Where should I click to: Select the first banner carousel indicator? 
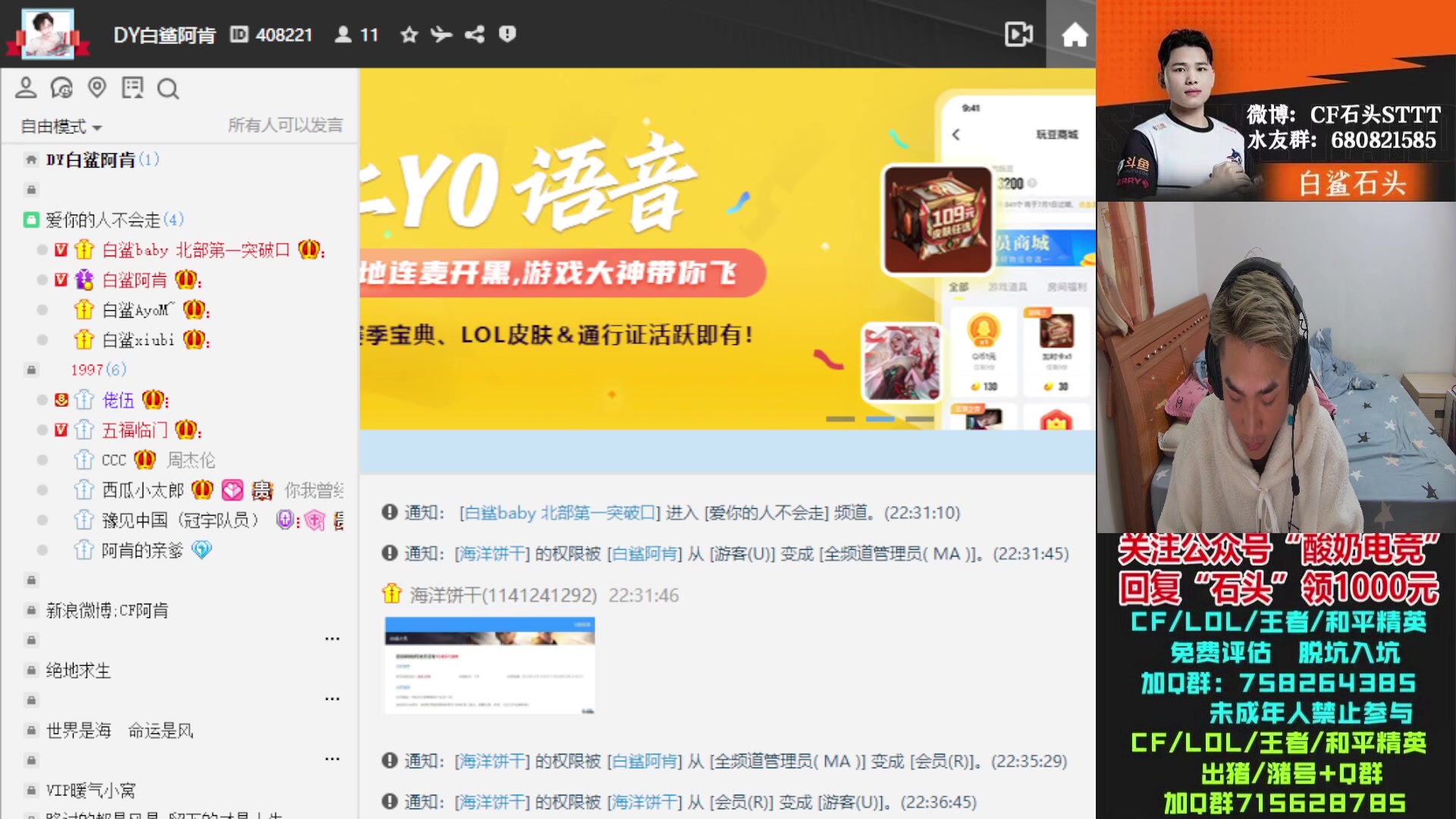pyautogui.click(x=840, y=419)
